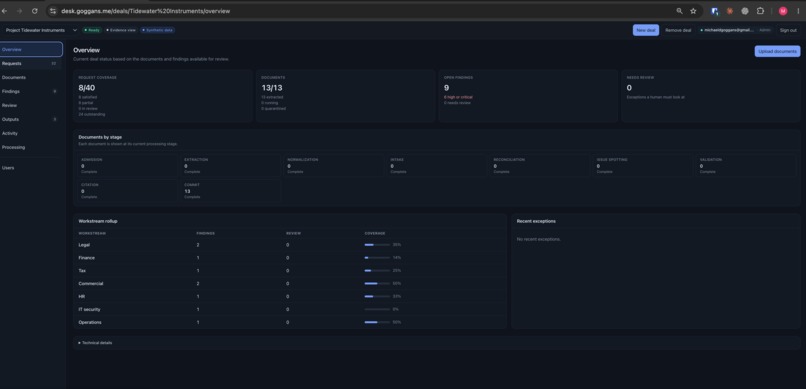The image size is (806, 389).
Task: Click the Finance coverage progress bar
Action: [377, 258]
